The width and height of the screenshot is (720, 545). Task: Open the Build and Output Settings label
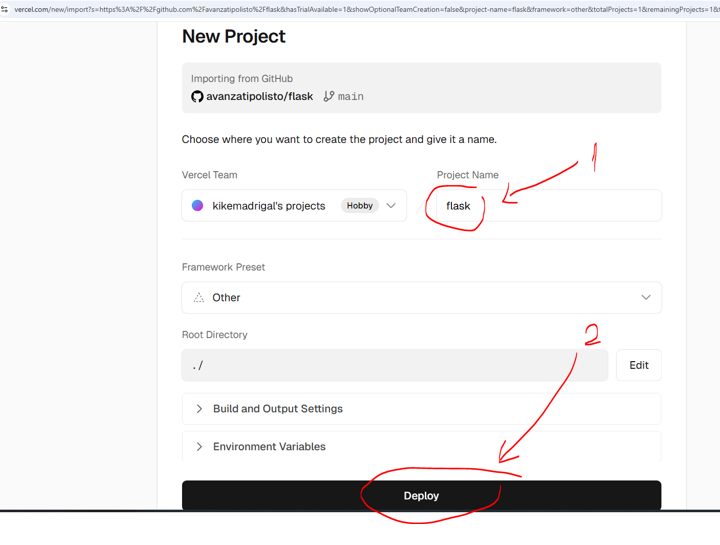(277, 409)
